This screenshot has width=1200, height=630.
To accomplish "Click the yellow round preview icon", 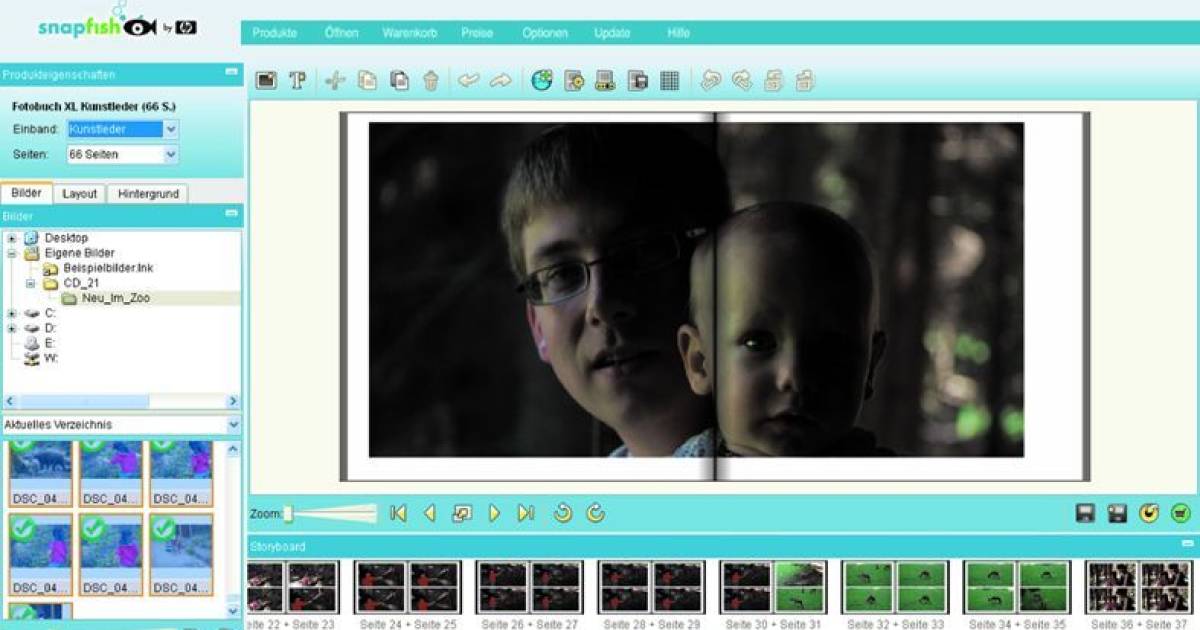I will tap(1149, 513).
